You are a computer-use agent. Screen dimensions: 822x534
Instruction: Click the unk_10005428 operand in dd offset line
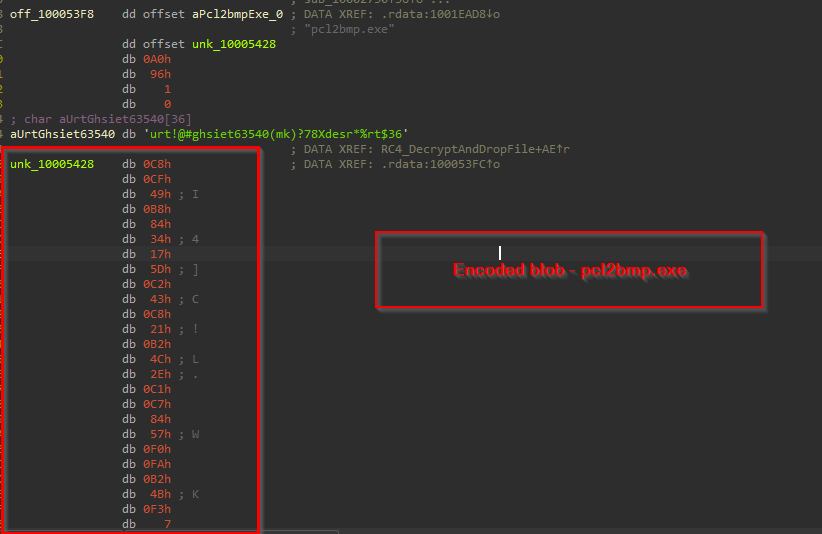click(x=234, y=44)
